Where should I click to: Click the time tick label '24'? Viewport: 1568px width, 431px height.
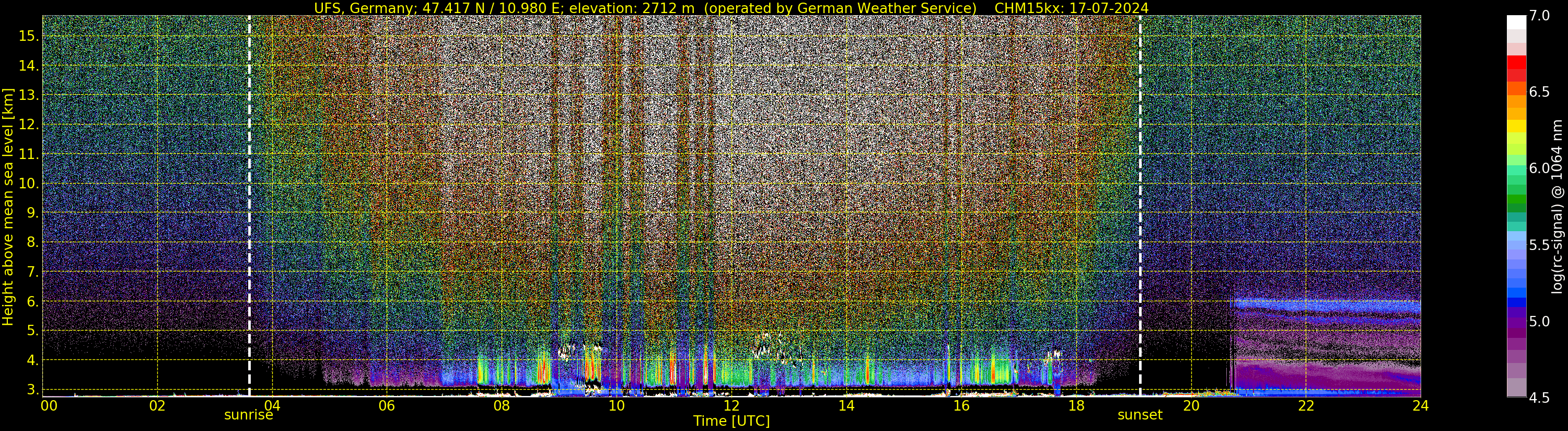(x=1421, y=405)
